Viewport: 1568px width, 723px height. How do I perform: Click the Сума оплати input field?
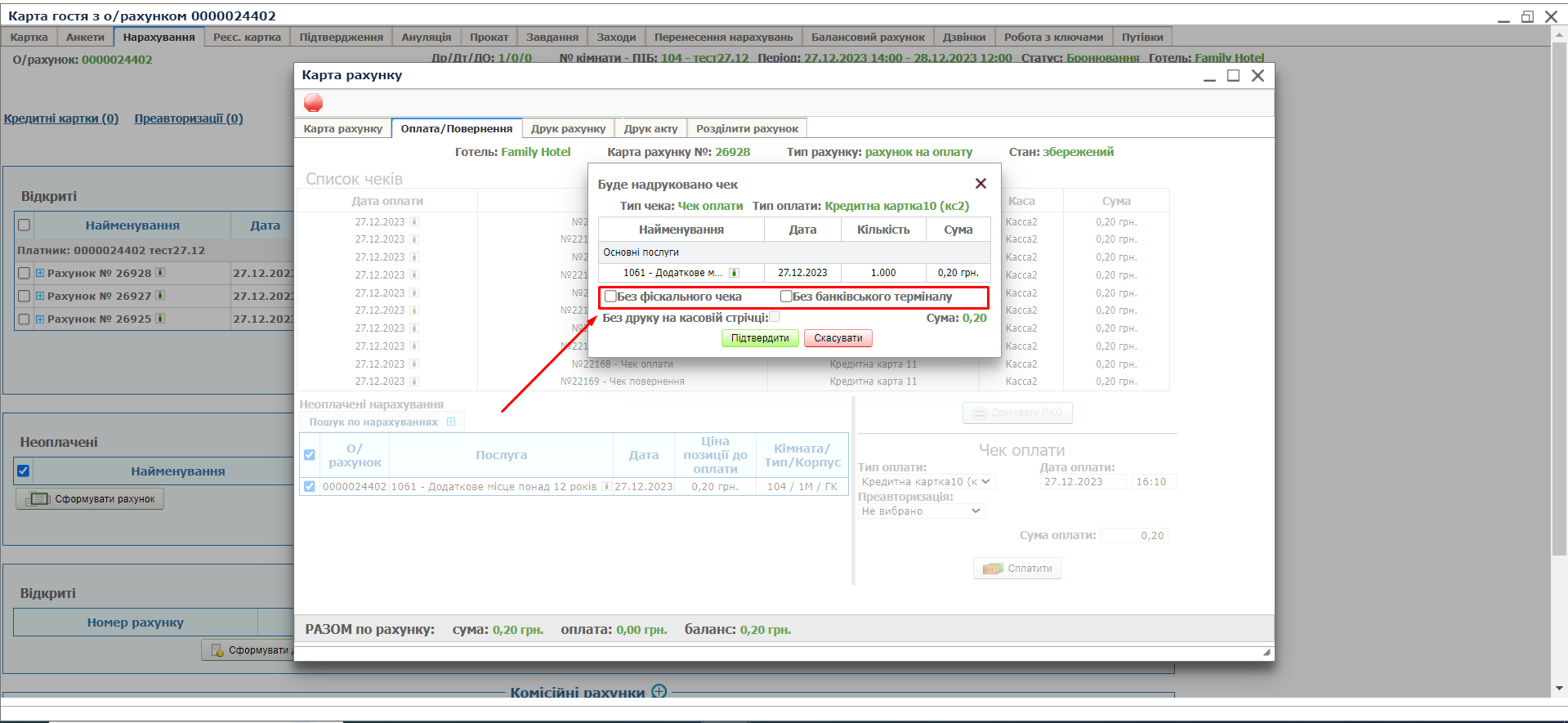pos(1134,536)
